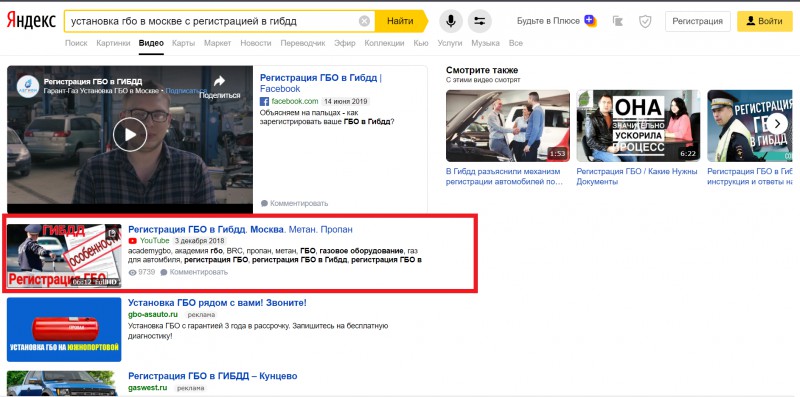
Task: Open 'Регистрация ГБО / Какие Нужны Документы' link
Action: coord(637,177)
